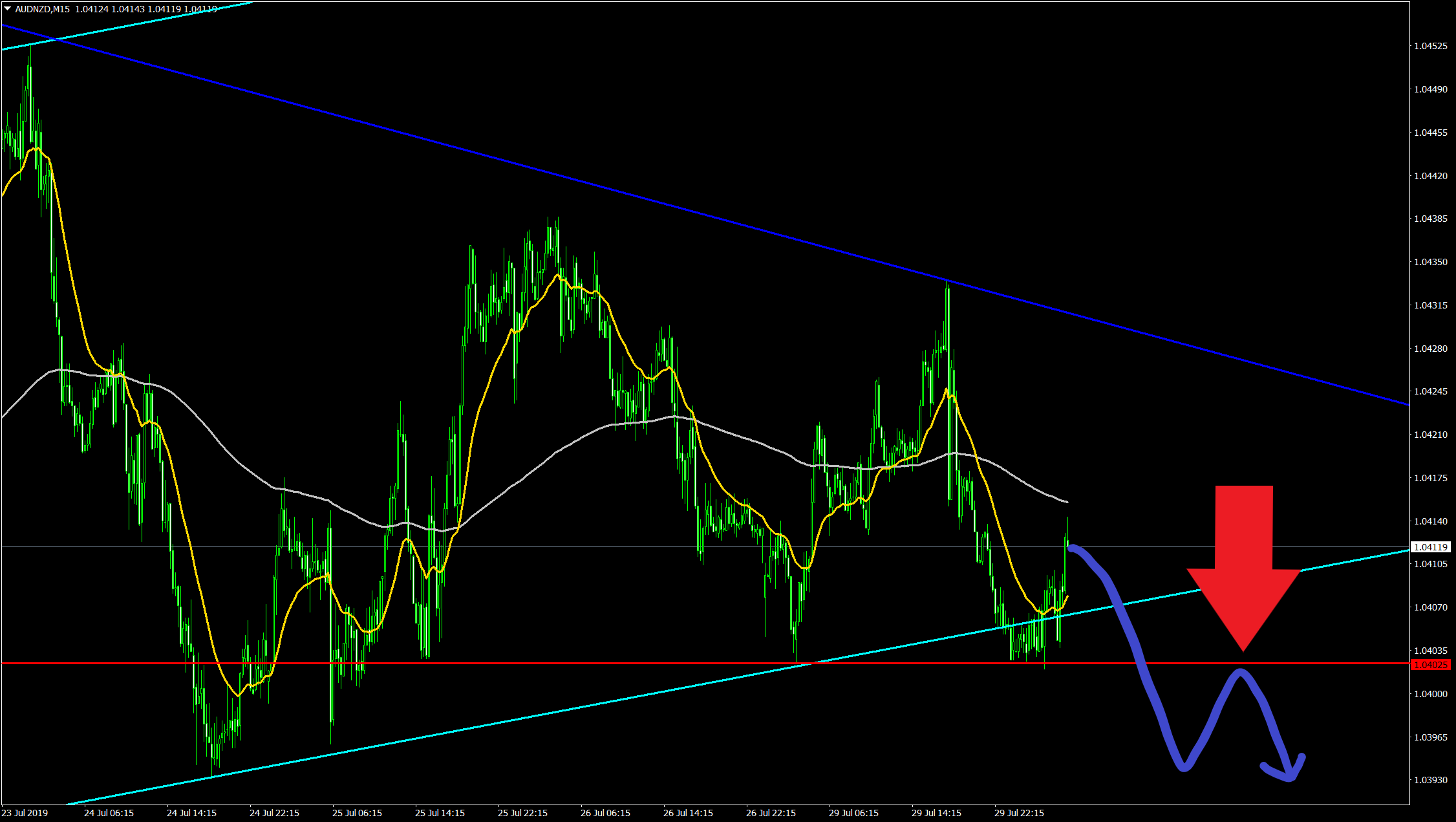Click the 1.04525 price scale label
The height and width of the screenshot is (822, 1456).
(1430, 46)
